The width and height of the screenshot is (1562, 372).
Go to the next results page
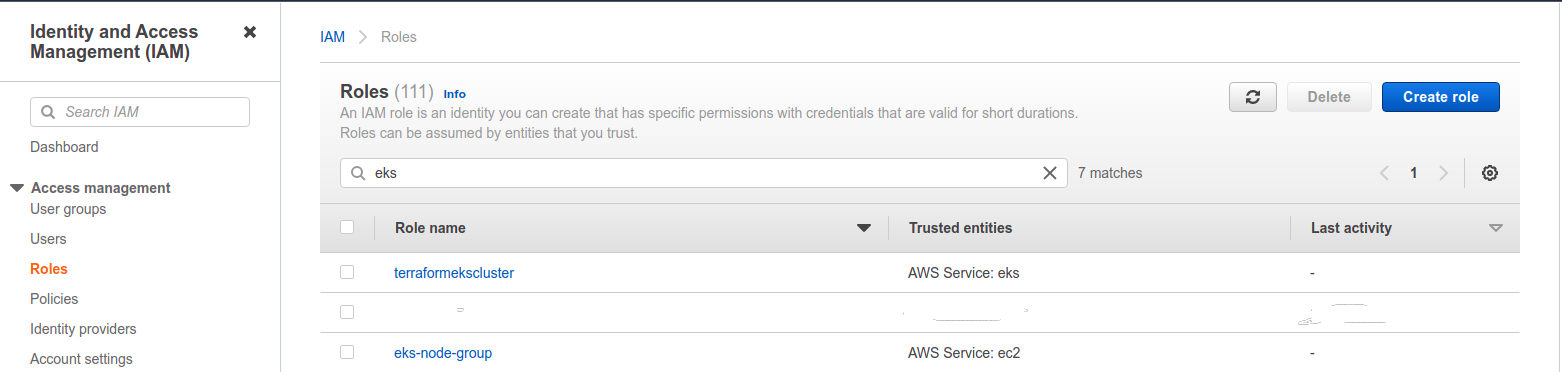click(1443, 173)
